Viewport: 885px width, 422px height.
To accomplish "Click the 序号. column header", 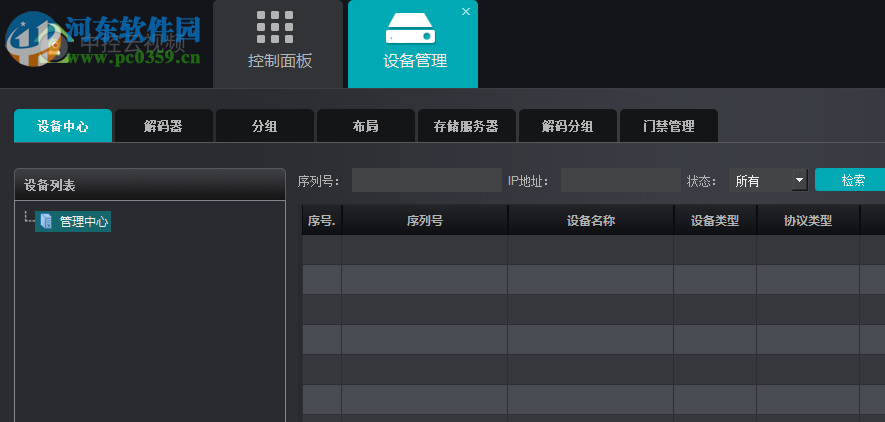I will click(322, 221).
